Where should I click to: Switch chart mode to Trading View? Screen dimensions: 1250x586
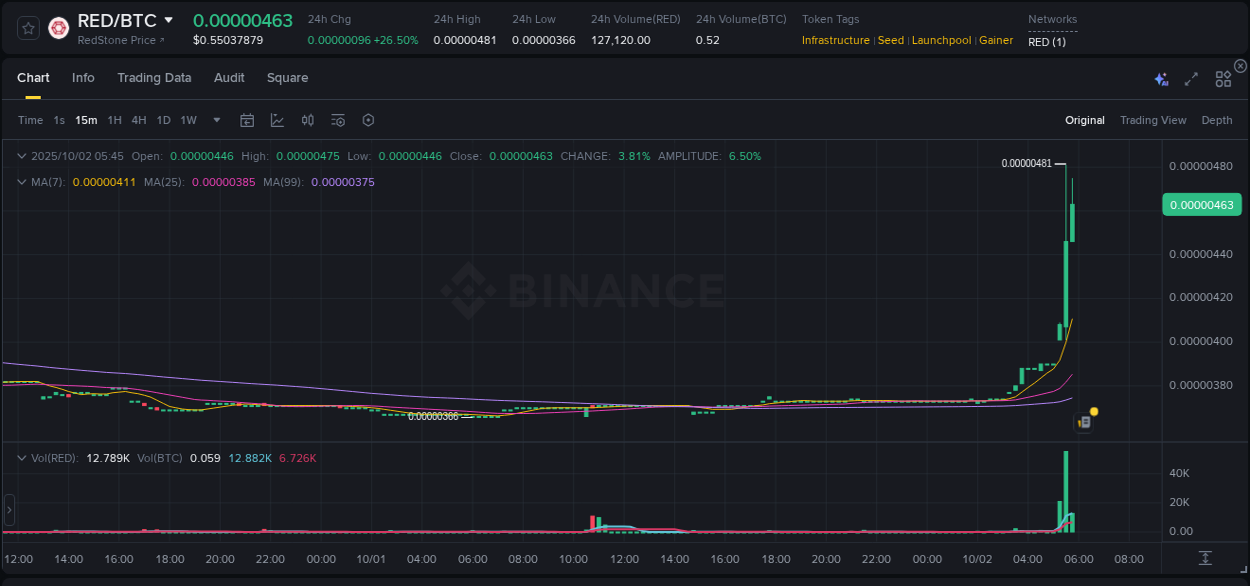[x=1153, y=120]
